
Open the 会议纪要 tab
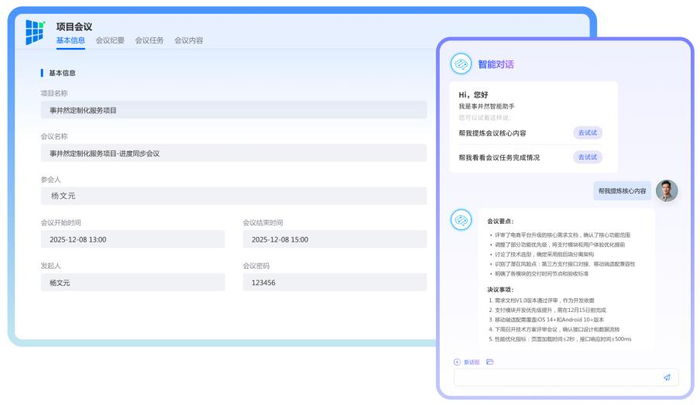tap(110, 40)
